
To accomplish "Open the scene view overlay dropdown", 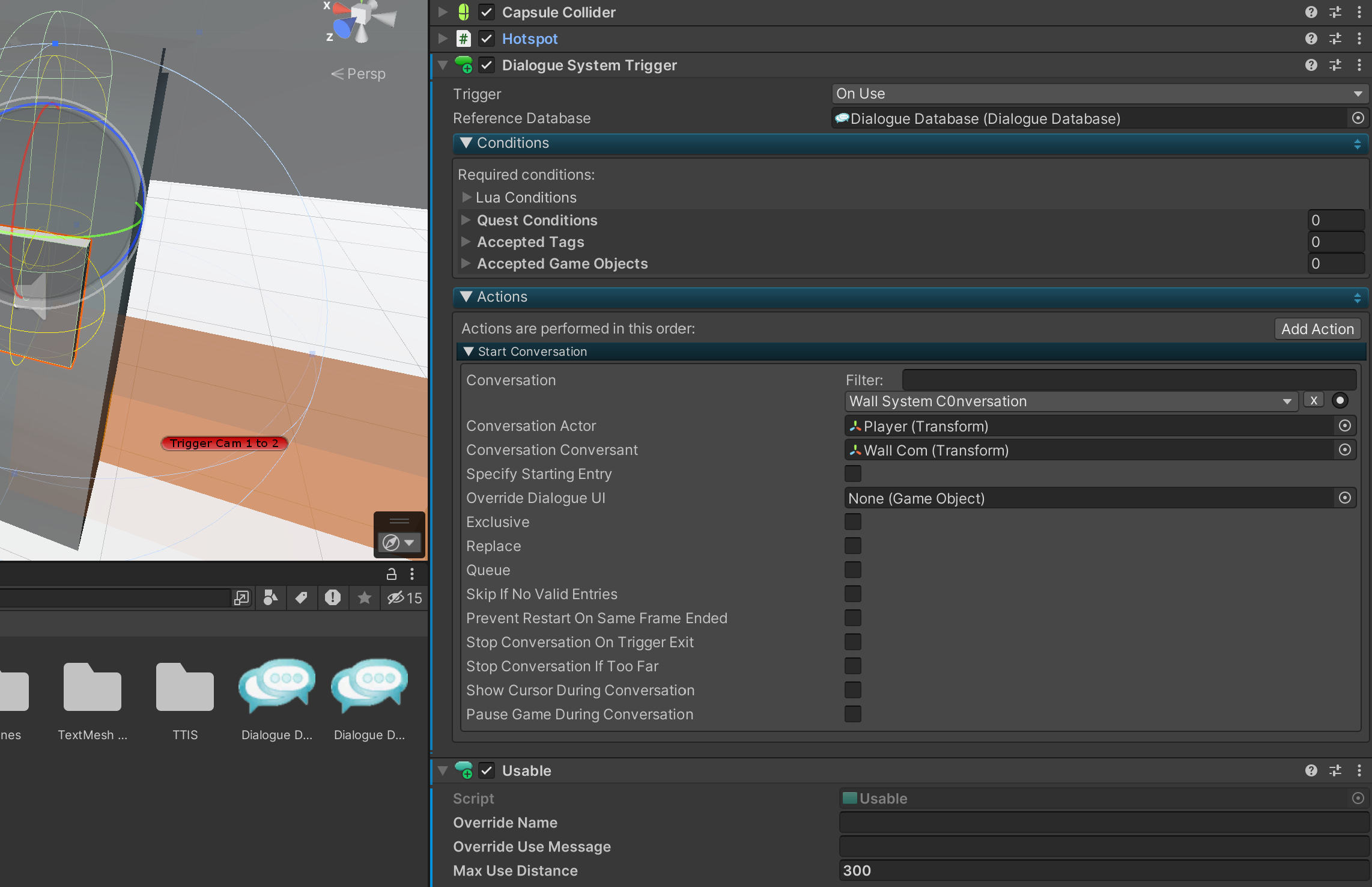I will click(399, 543).
